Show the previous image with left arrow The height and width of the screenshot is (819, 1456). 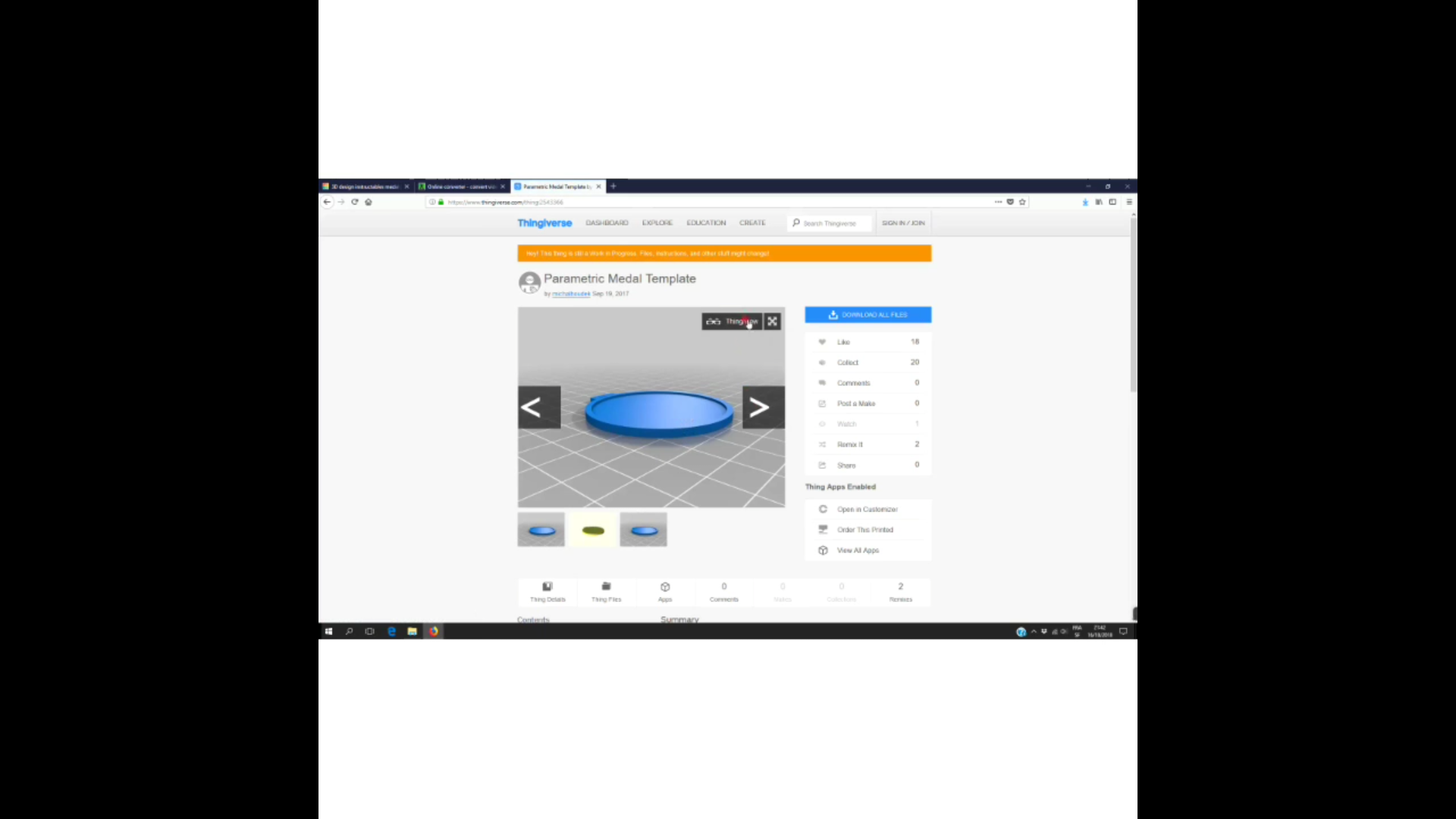tap(539, 407)
